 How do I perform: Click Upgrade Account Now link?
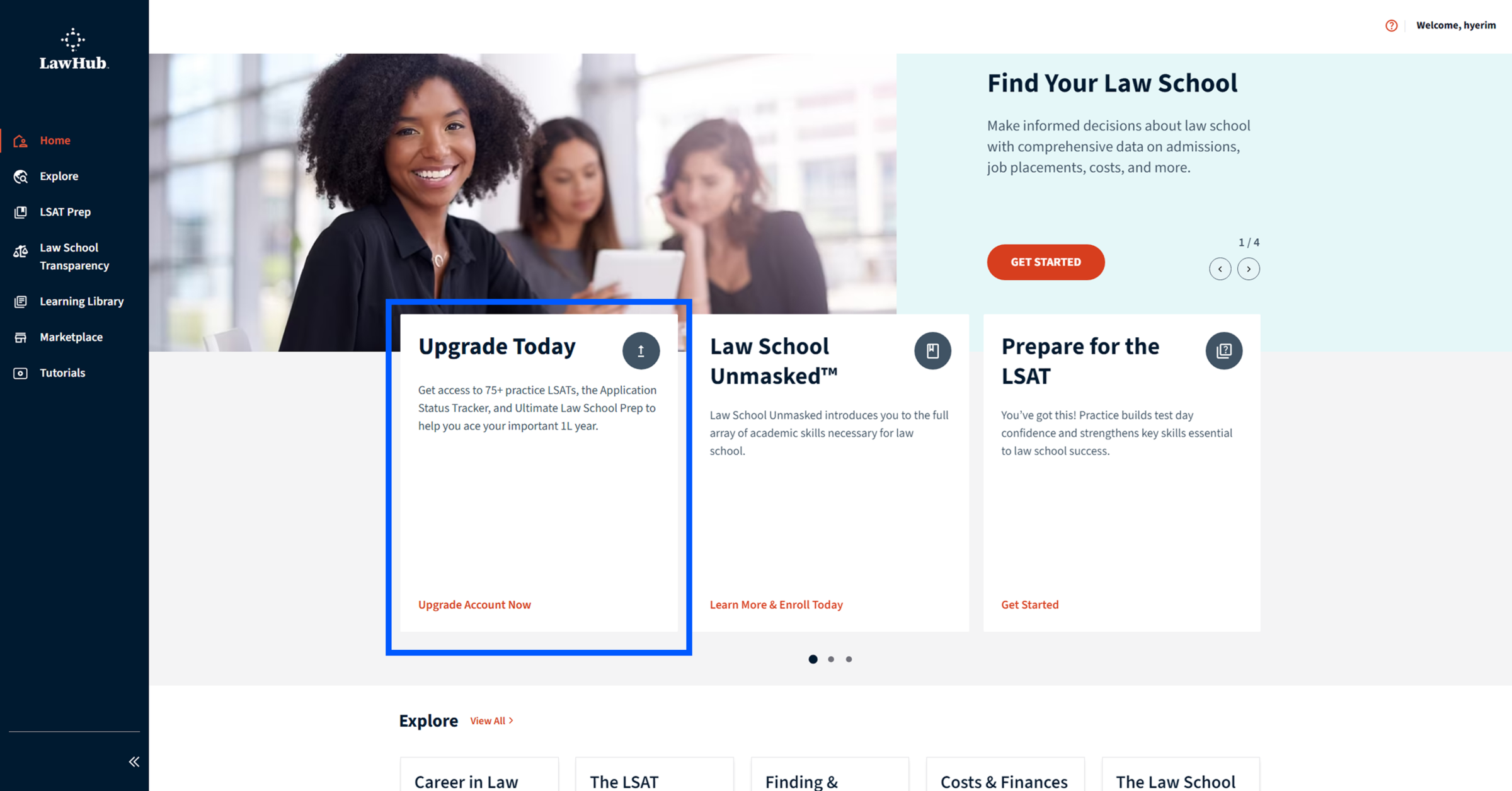474,604
